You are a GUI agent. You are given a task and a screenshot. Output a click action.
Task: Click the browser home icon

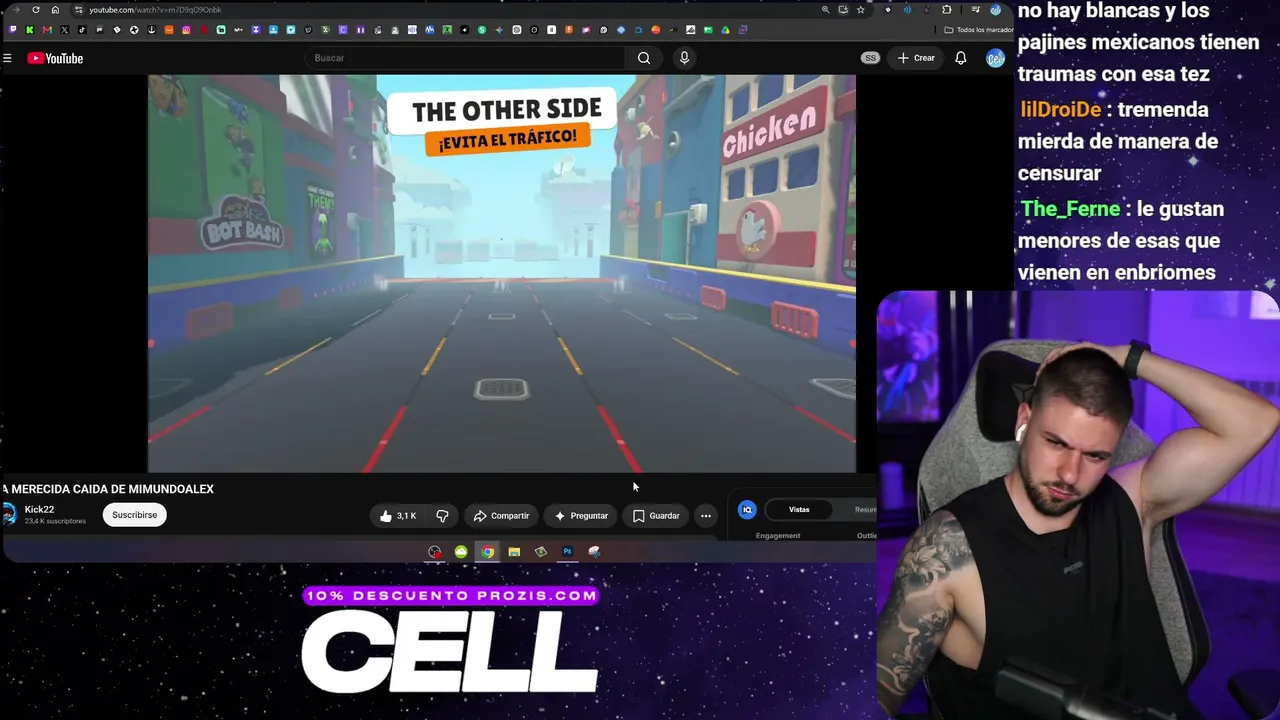55,10
